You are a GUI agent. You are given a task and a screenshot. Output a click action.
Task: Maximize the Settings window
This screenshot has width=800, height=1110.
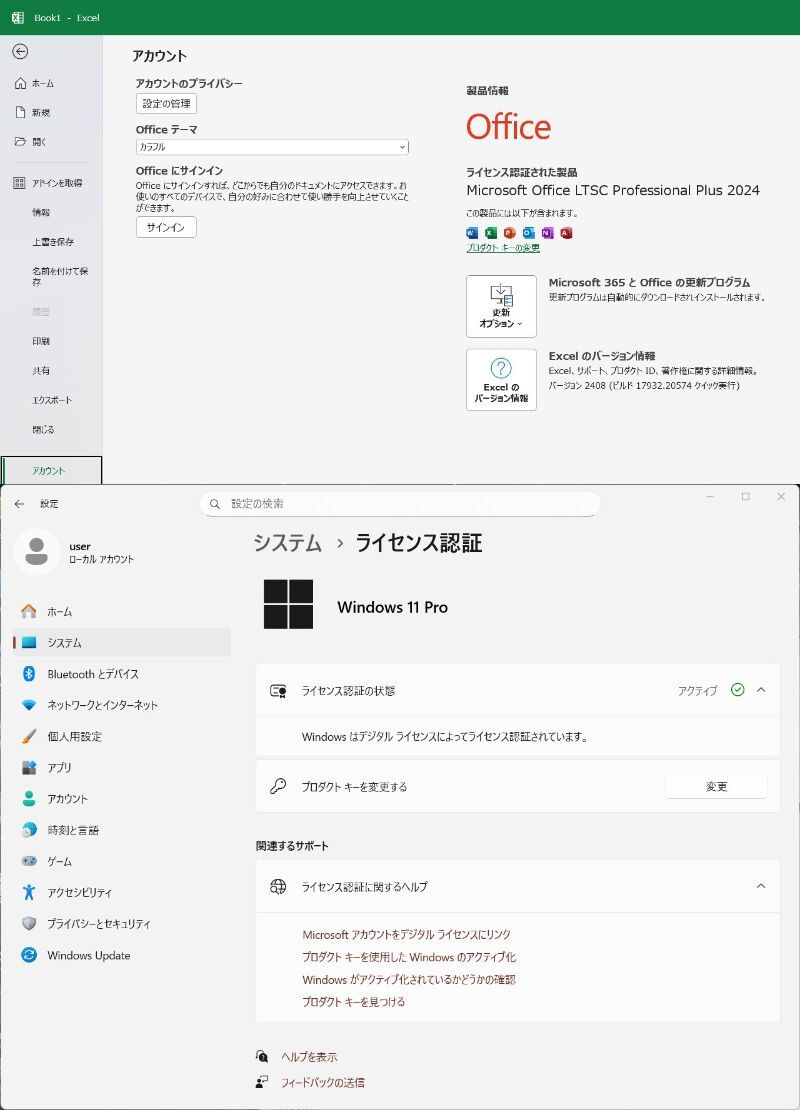(745, 497)
